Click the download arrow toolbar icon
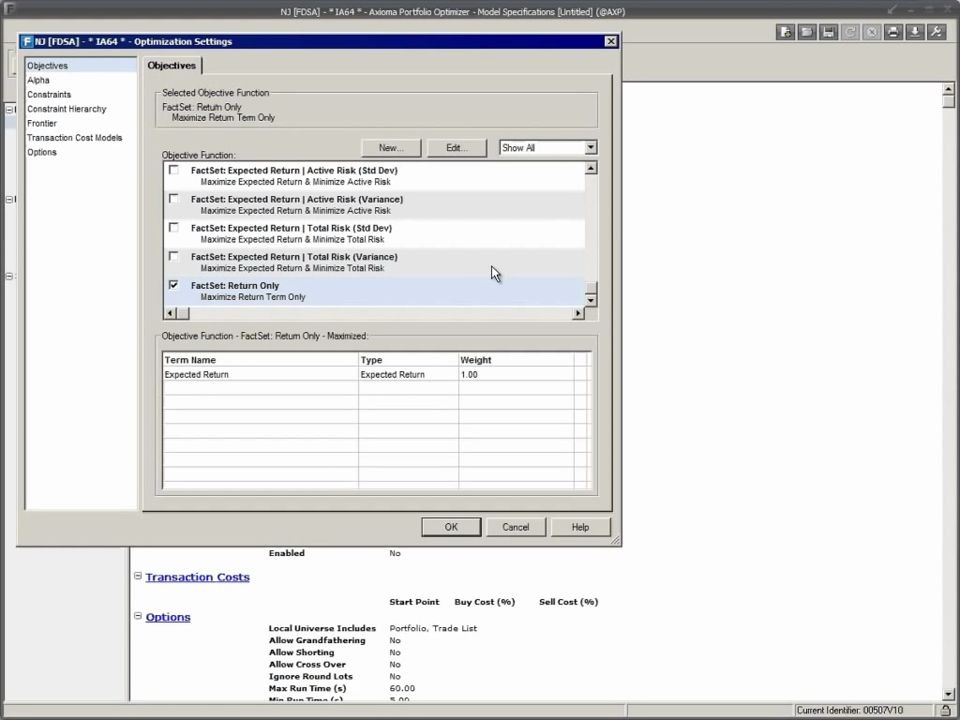The image size is (960, 720). [x=915, y=32]
